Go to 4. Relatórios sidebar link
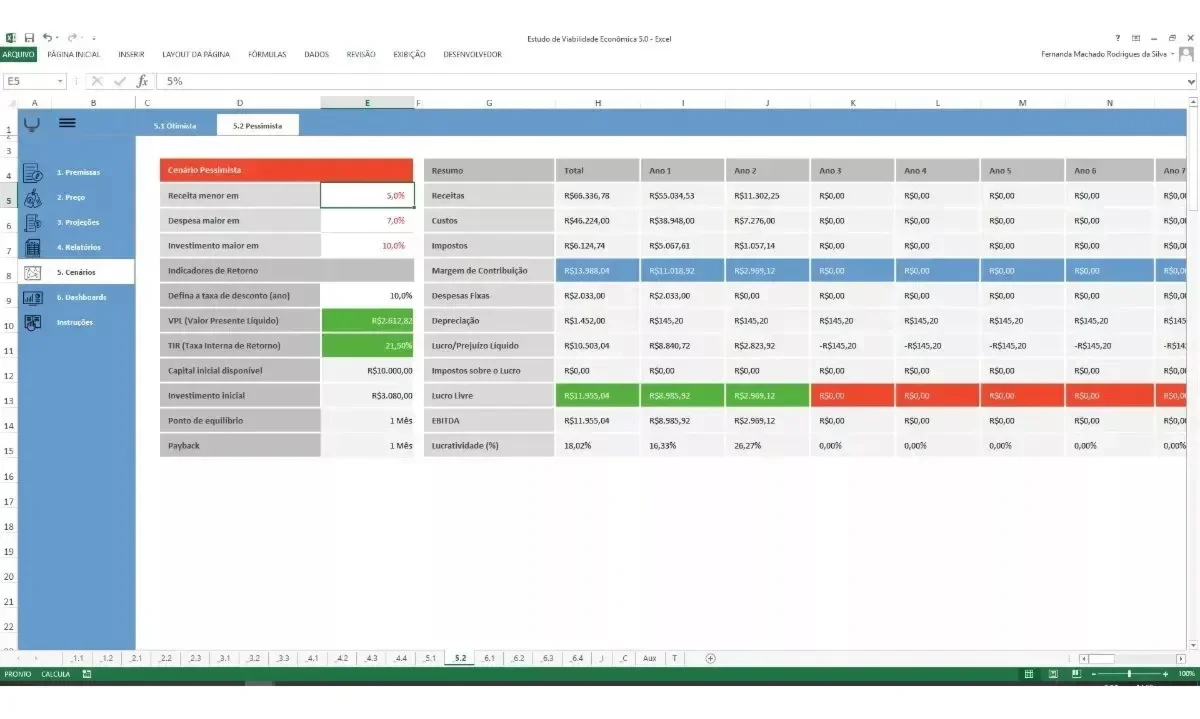This screenshot has height=719, width=1200. (x=79, y=247)
